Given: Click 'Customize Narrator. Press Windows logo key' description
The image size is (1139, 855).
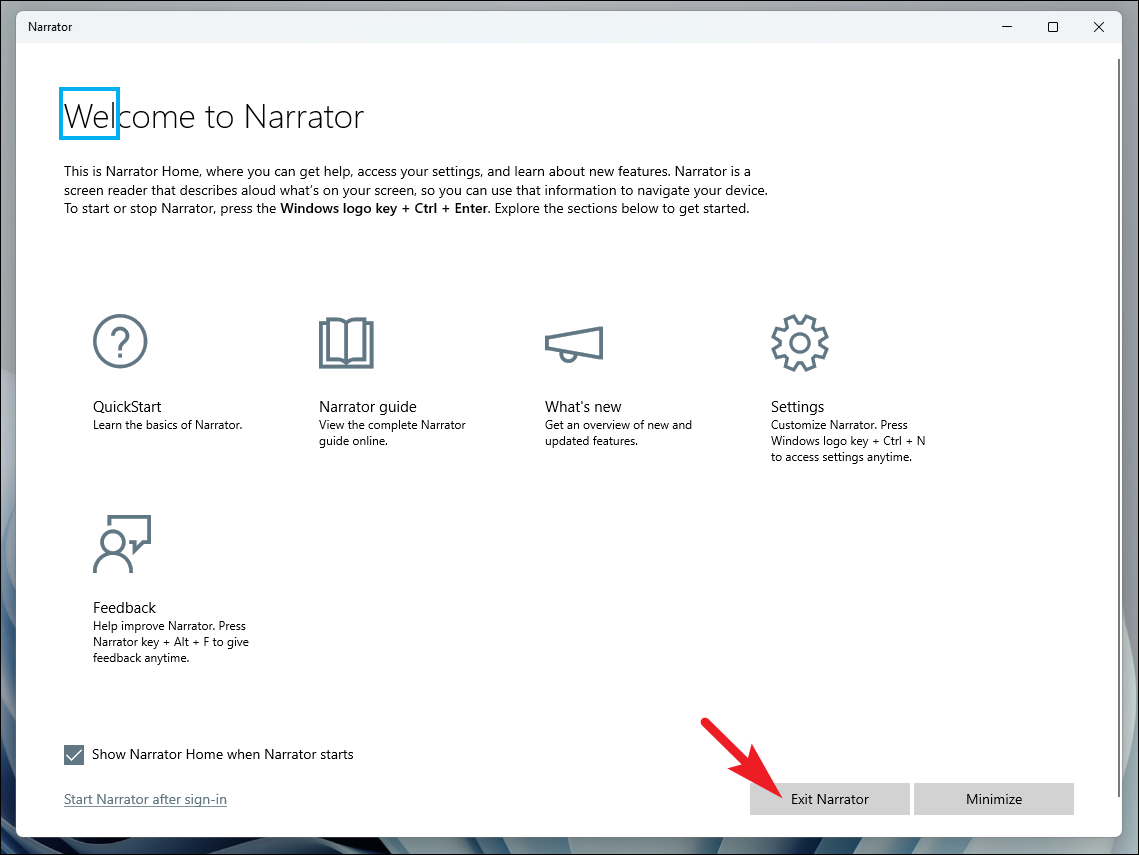Looking at the screenshot, I should click(x=848, y=441).
